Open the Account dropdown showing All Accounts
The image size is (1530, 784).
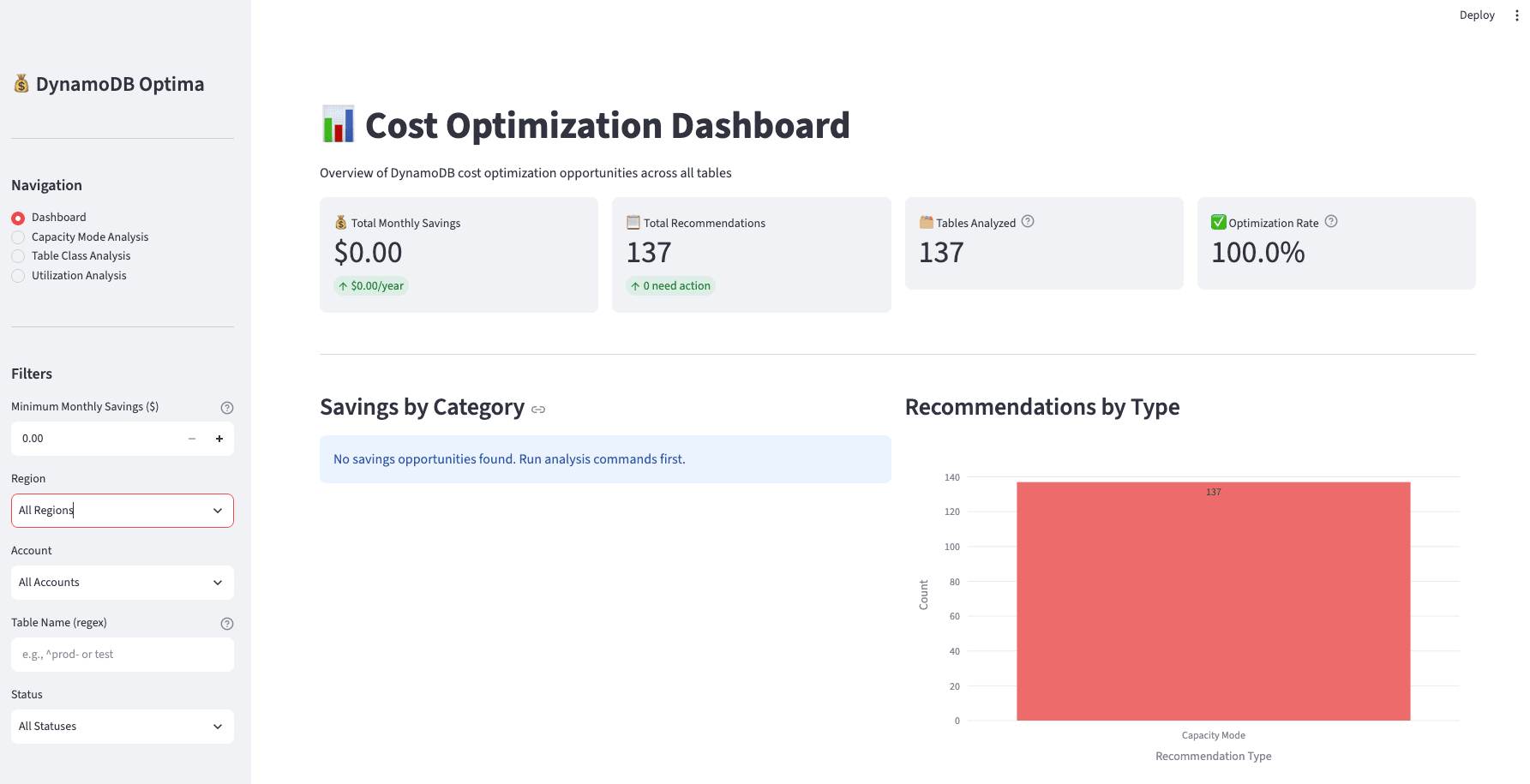click(123, 583)
